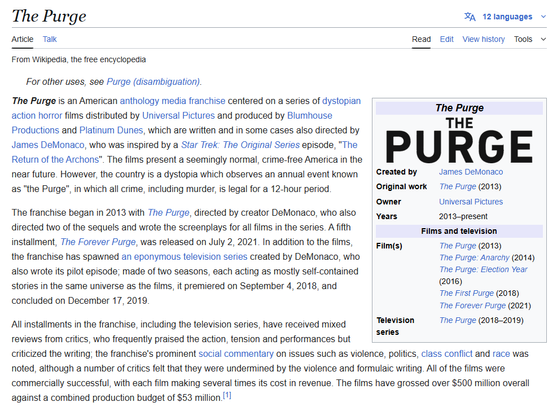Open Universal Pictures Owner link in infobox

(471, 202)
